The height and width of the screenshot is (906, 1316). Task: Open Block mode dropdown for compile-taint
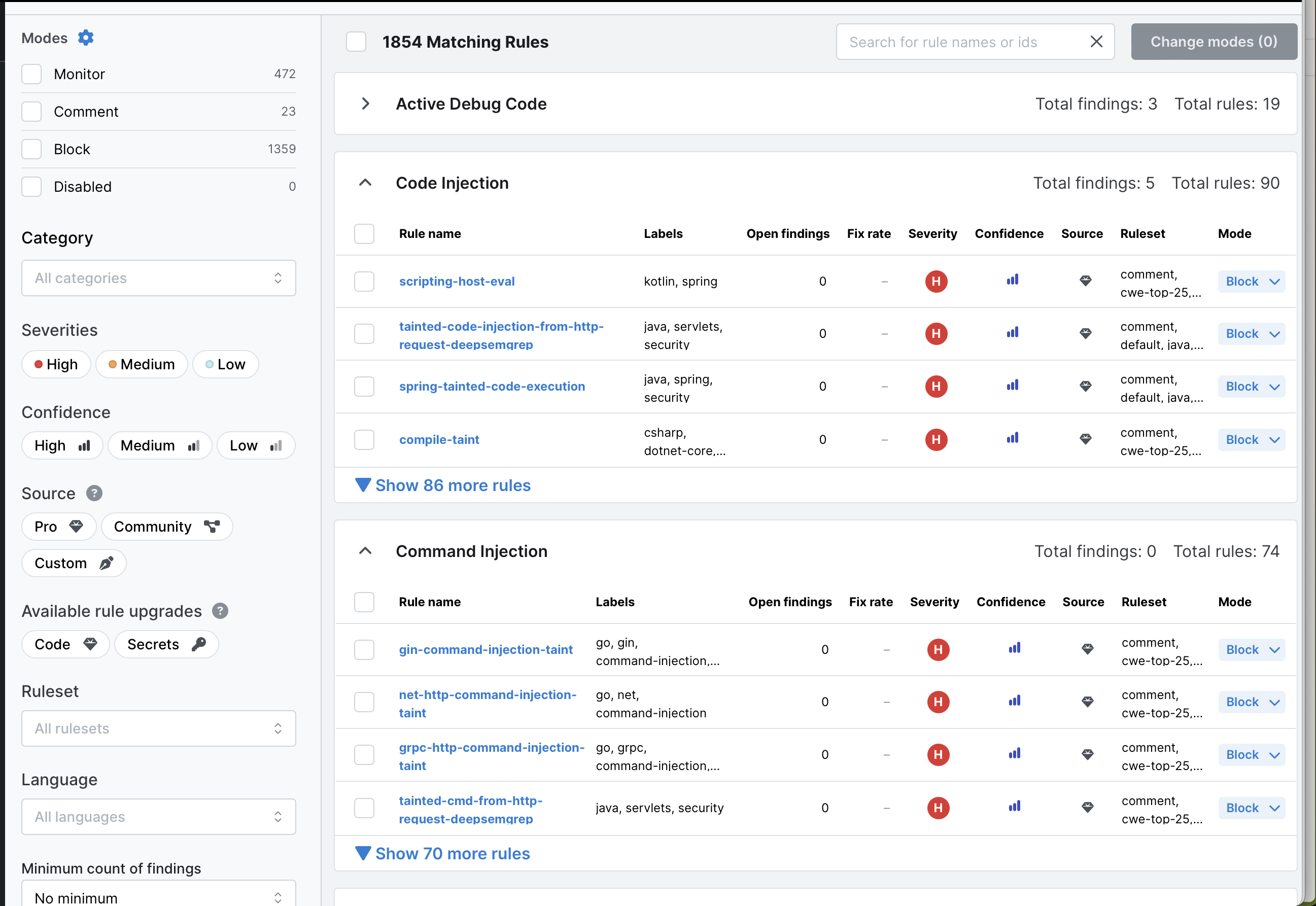click(1251, 439)
